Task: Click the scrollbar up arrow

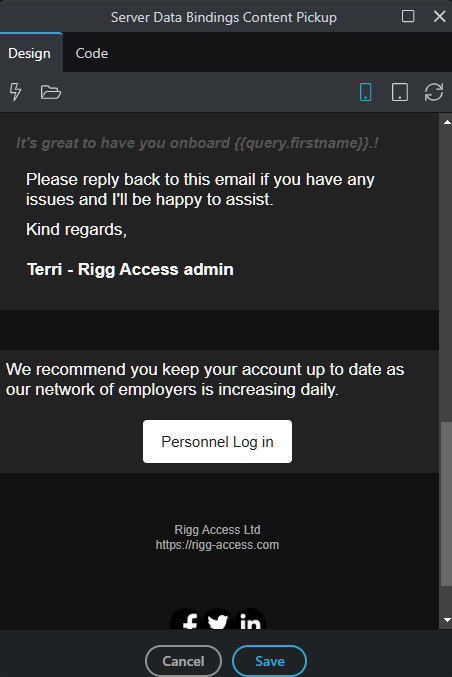Action: pyautogui.click(x=447, y=122)
